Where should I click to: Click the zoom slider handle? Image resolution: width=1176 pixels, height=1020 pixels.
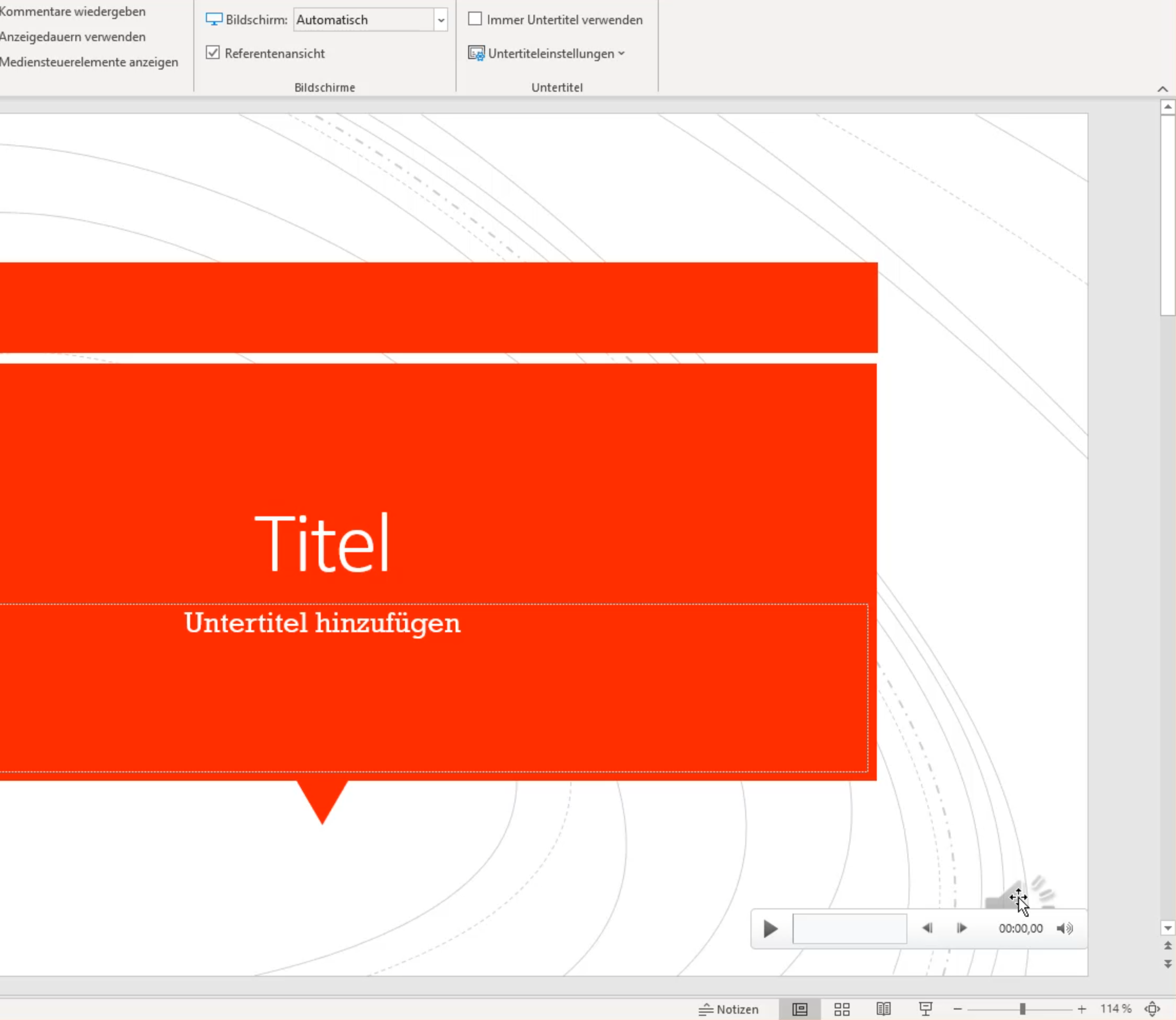coord(1022,1008)
